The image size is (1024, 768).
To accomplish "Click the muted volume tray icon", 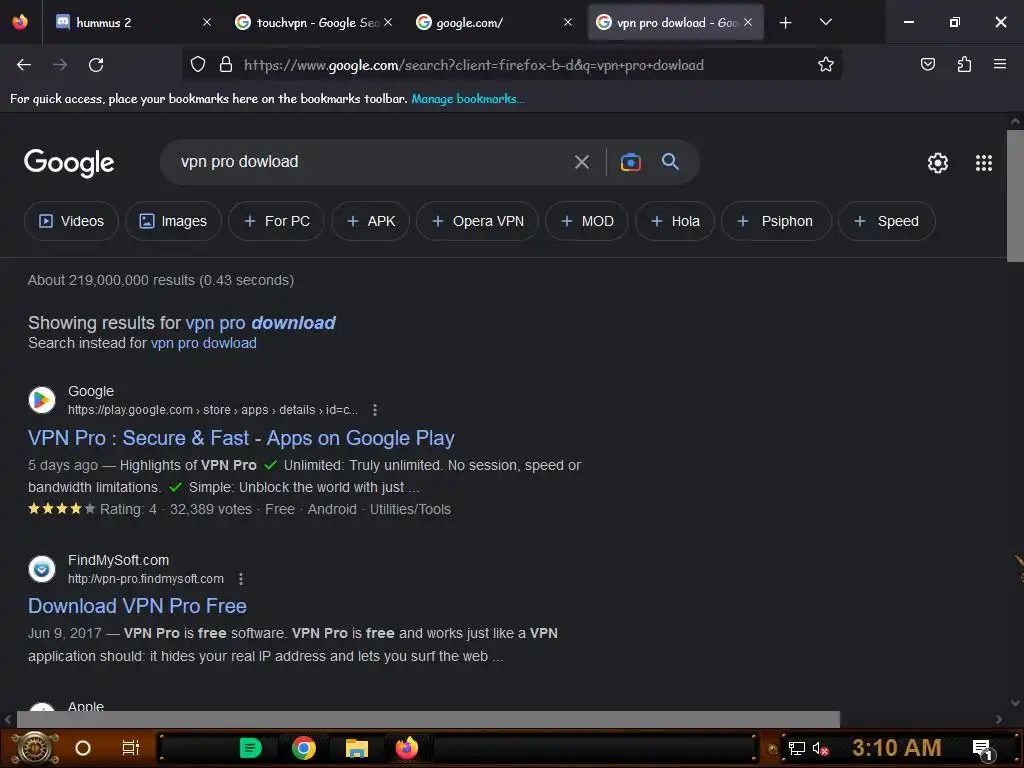I will 820,748.
